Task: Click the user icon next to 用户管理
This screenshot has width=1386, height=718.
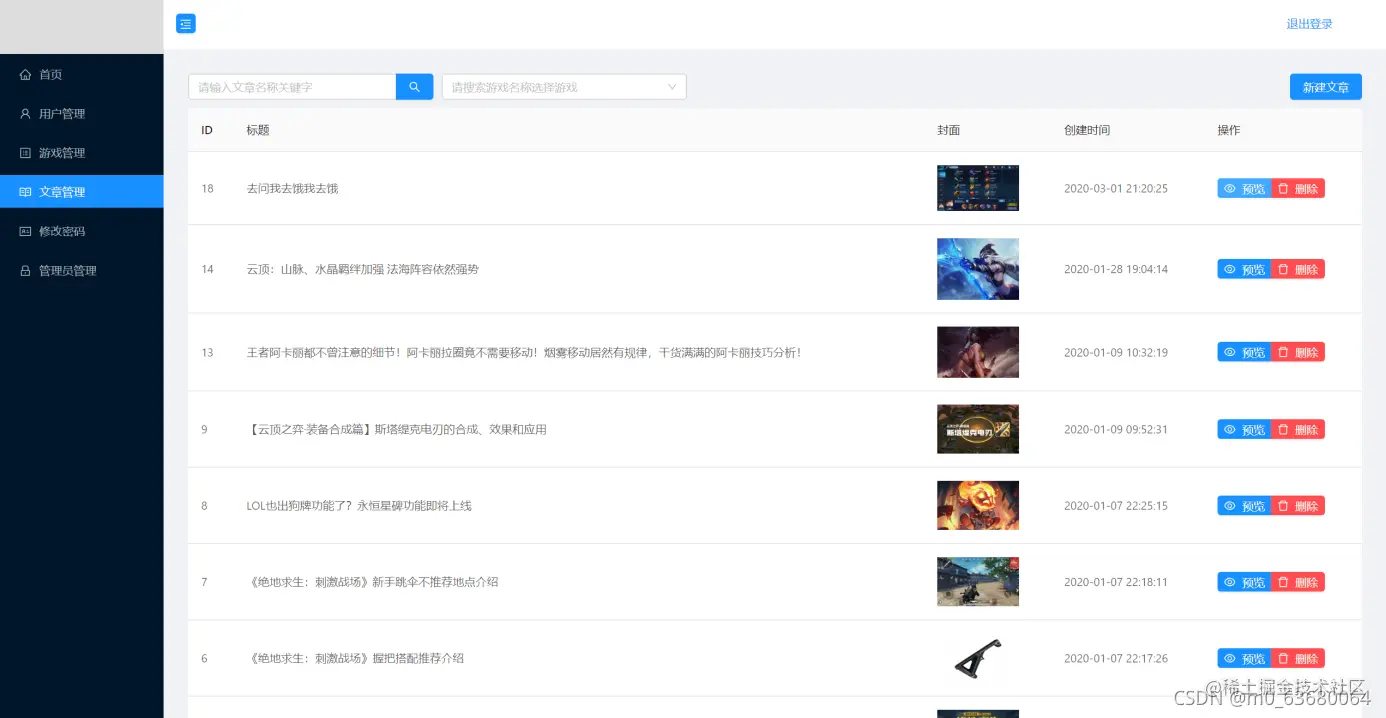Action: (25, 113)
